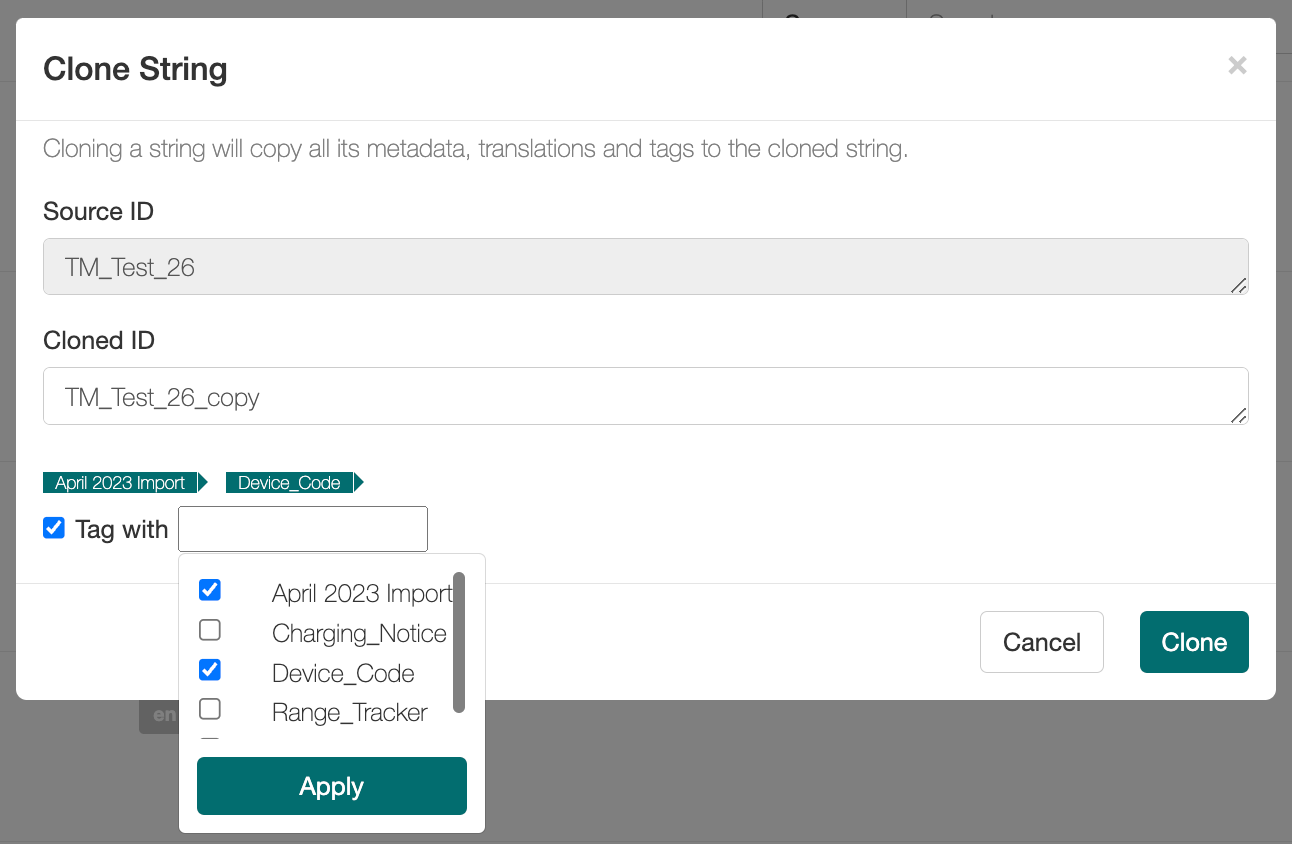The height and width of the screenshot is (844, 1292).
Task: Uncheck April 2023 Import in the tag list
Action: [x=209, y=590]
